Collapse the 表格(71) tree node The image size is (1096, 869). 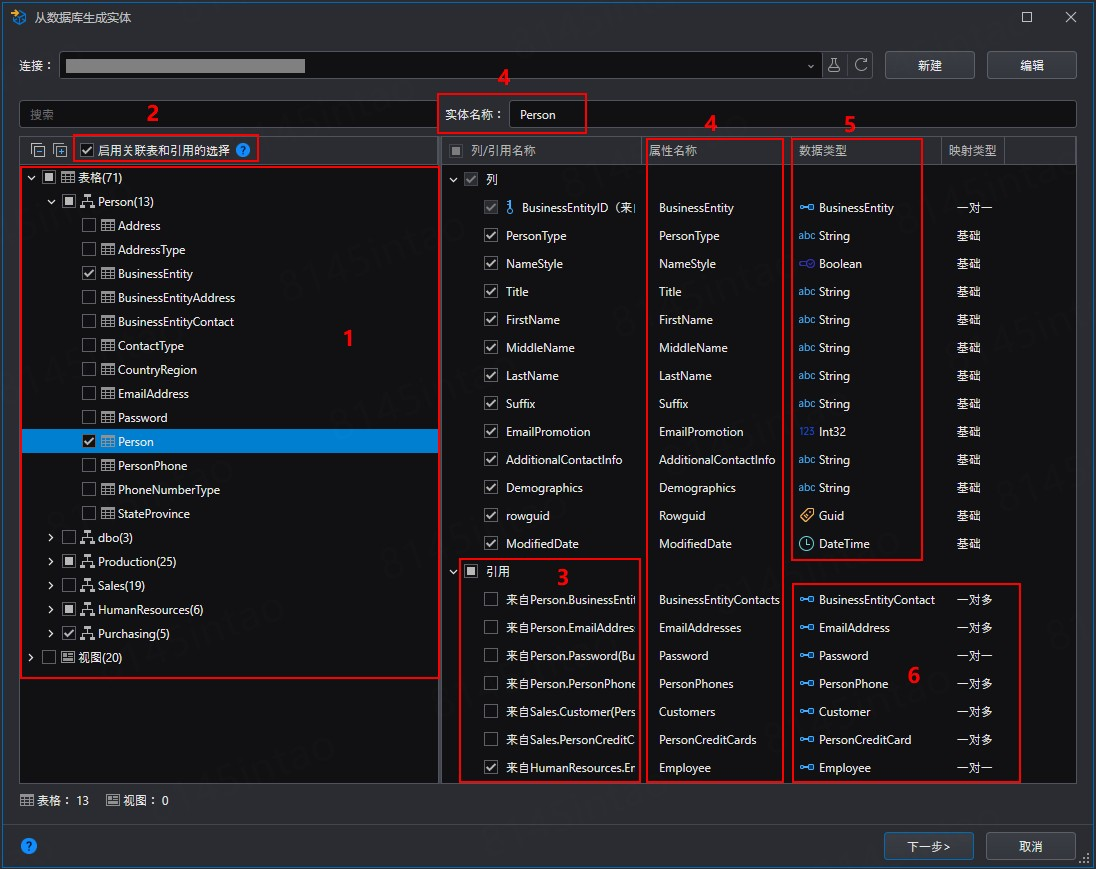tap(31, 178)
